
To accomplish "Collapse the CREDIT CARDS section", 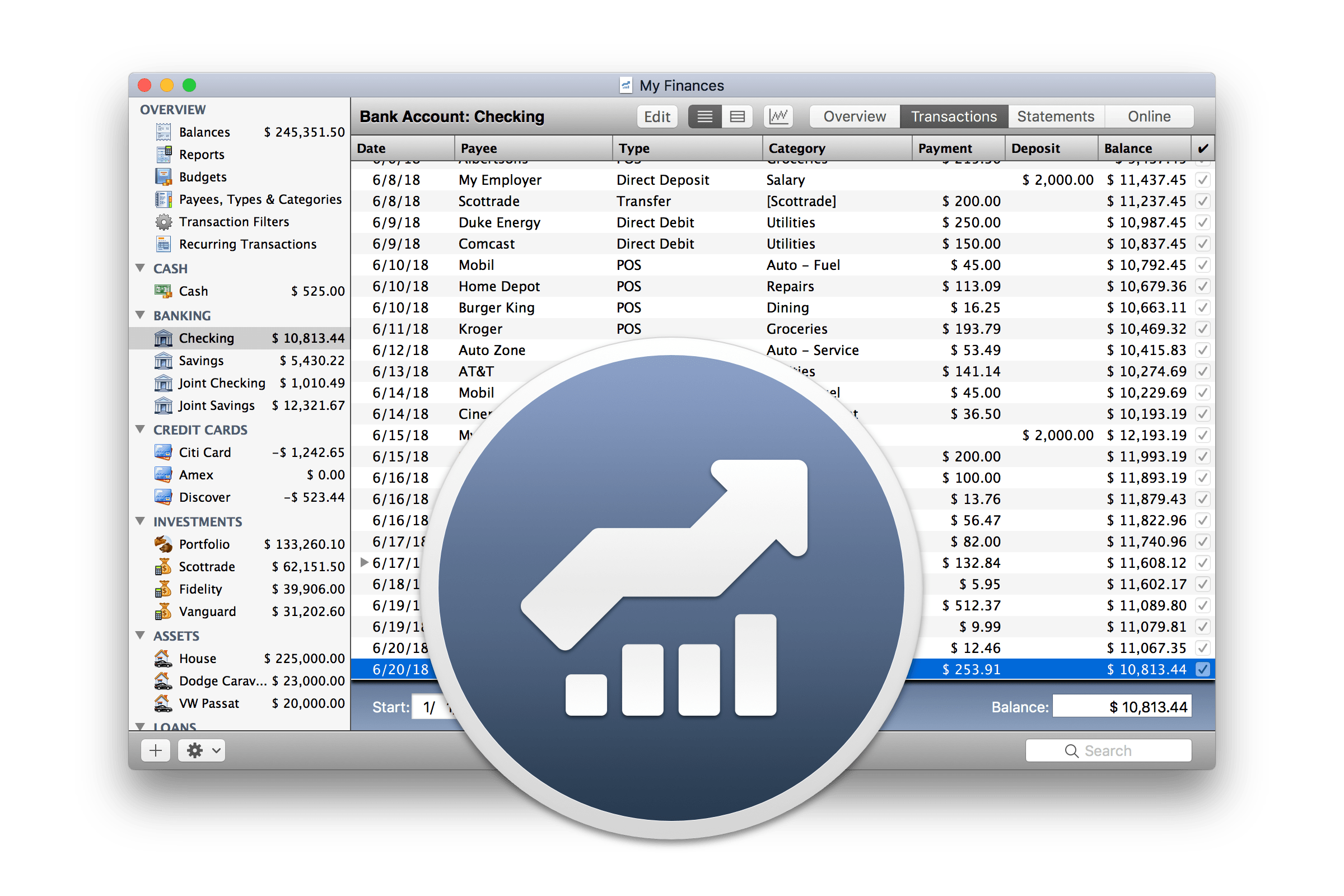I will (x=141, y=429).
